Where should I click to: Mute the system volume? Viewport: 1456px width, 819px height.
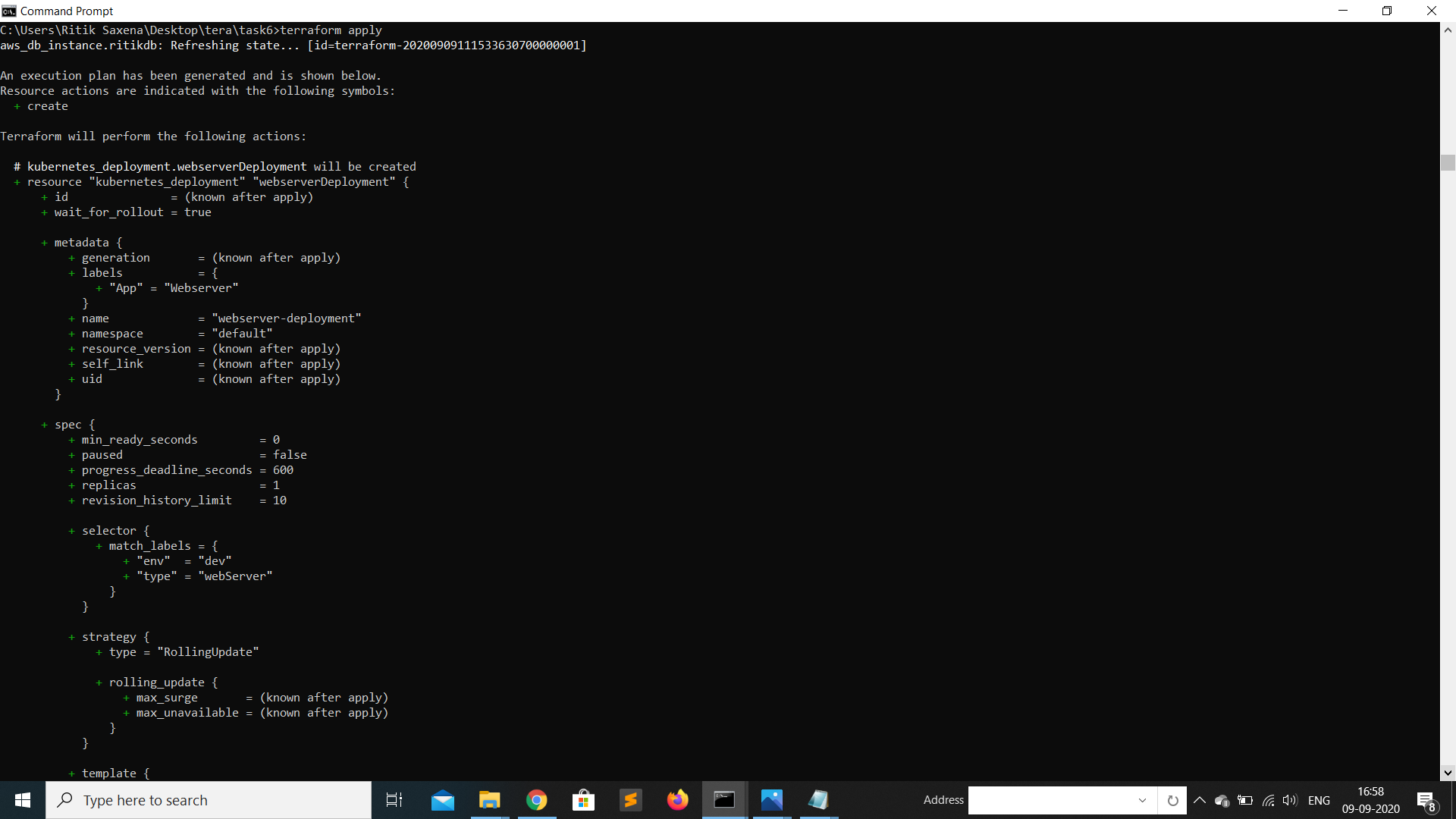1291,800
